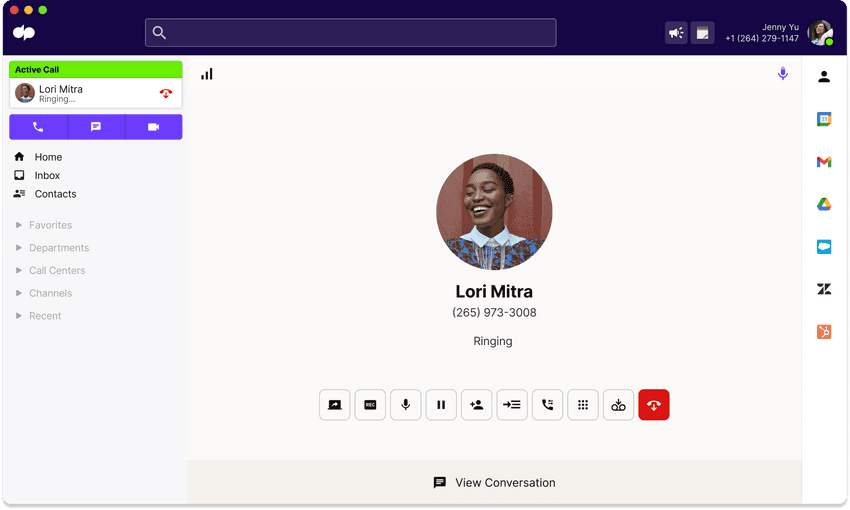Open Contacts from the sidebar
This screenshot has height=510, width=850.
point(55,194)
